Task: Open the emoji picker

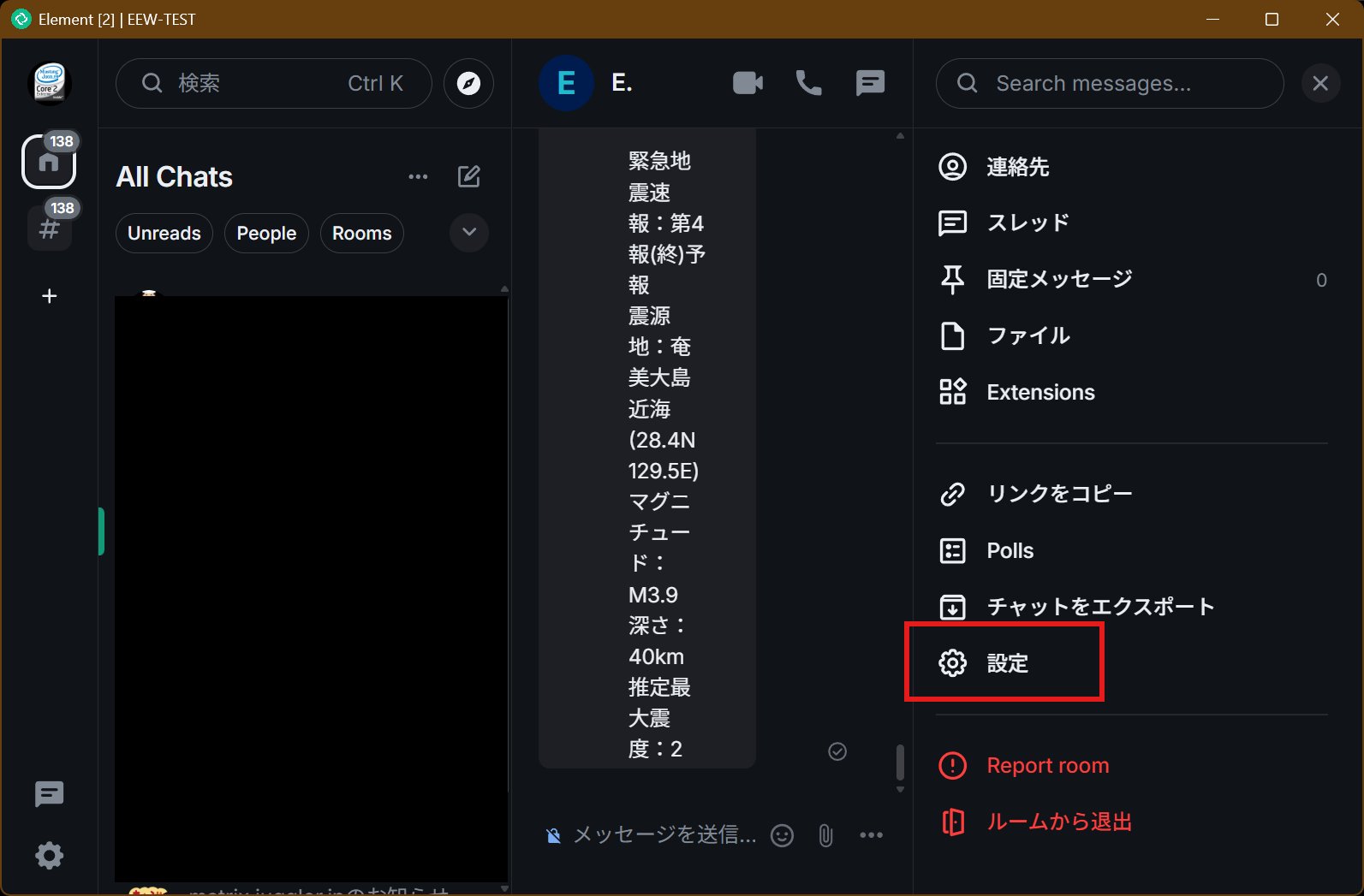Action: pos(782,835)
